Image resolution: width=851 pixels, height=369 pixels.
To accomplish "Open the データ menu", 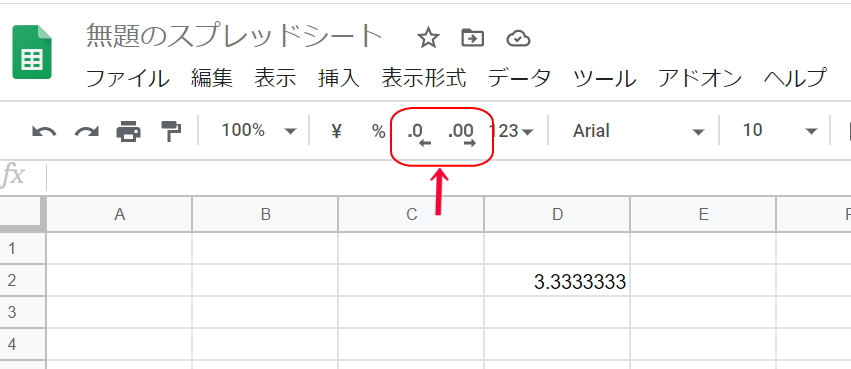I will pos(519,79).
